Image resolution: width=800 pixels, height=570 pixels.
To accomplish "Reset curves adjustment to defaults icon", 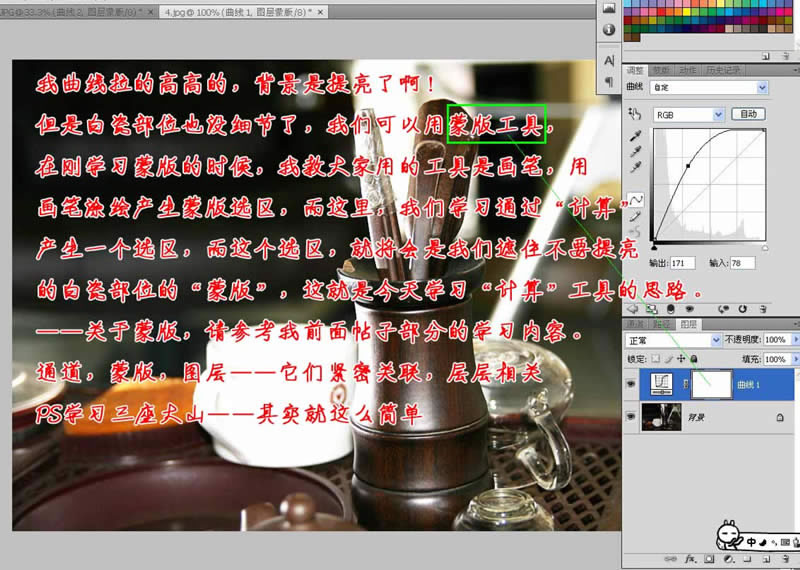I will coord(742,309).
